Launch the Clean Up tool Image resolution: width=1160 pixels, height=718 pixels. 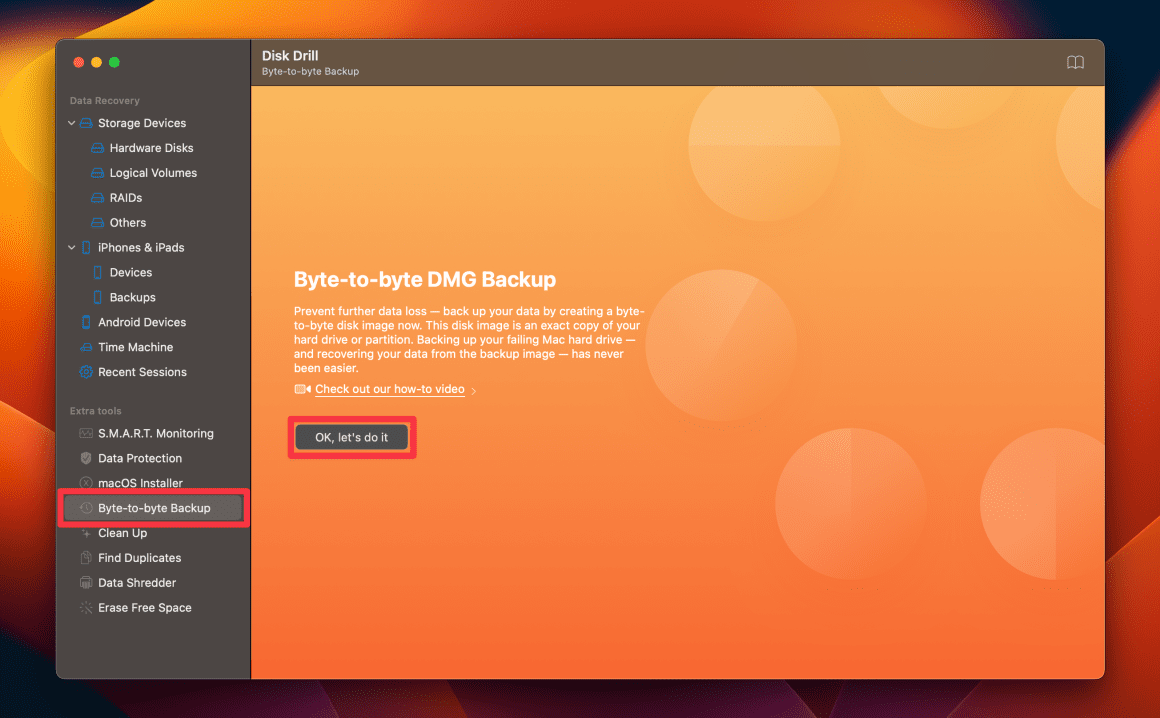click(121, 532)
